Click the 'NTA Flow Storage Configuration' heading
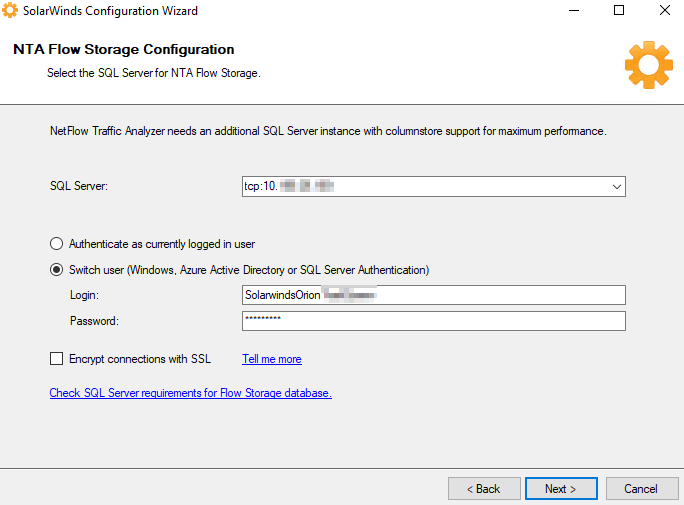The image size is (684, 505). (x=123, y=49)
